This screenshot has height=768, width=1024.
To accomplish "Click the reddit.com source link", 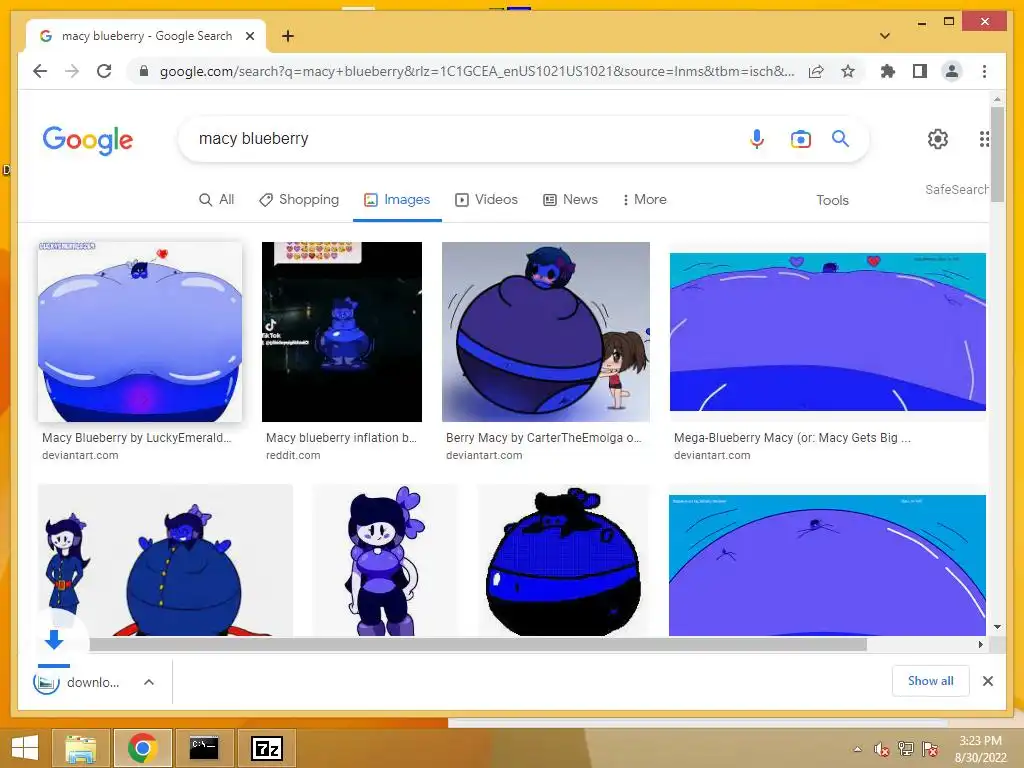I will pyautogui.click(x=293, y=455).
